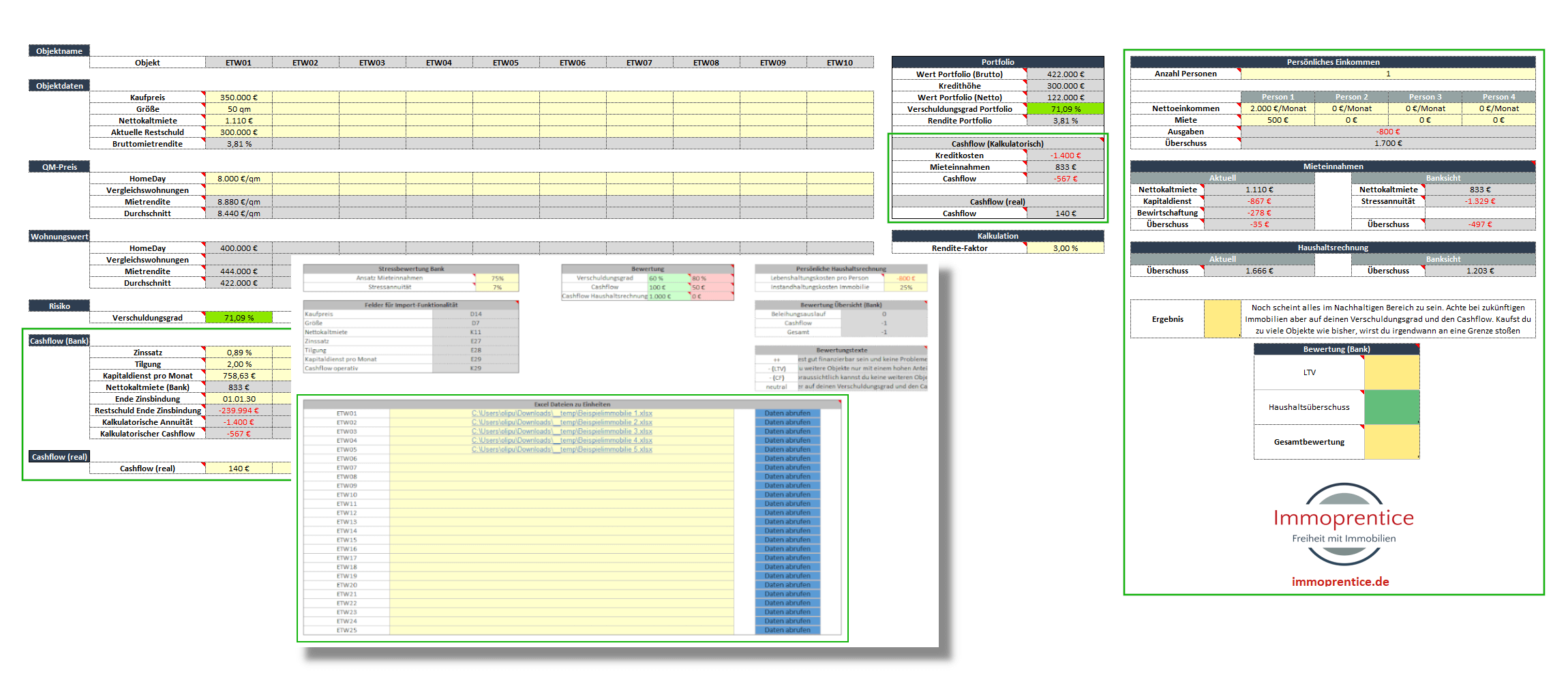Select the Kaufpreis cell showing 350.000 €

click(239, 98)
